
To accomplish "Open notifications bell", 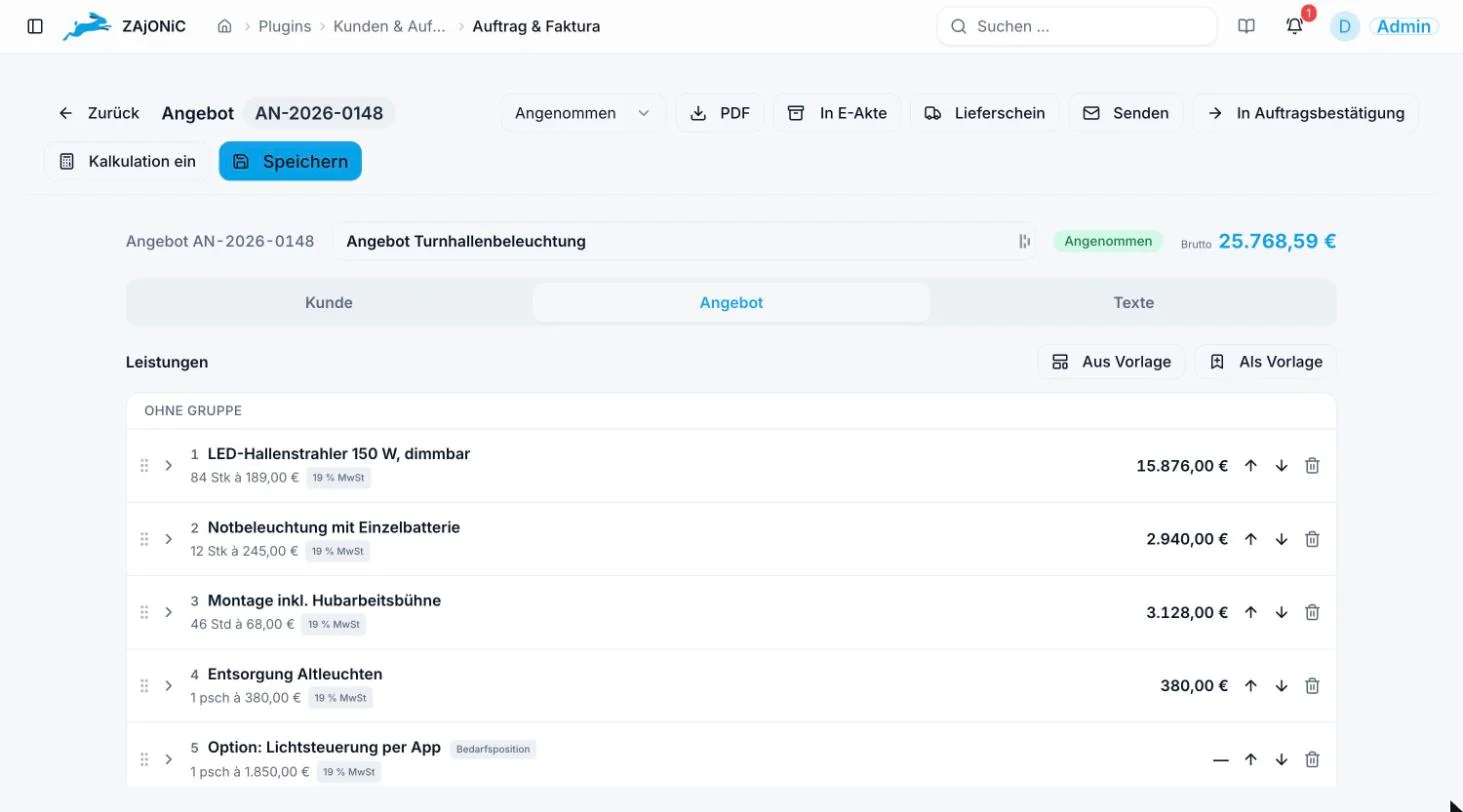I will point(1294,27).
